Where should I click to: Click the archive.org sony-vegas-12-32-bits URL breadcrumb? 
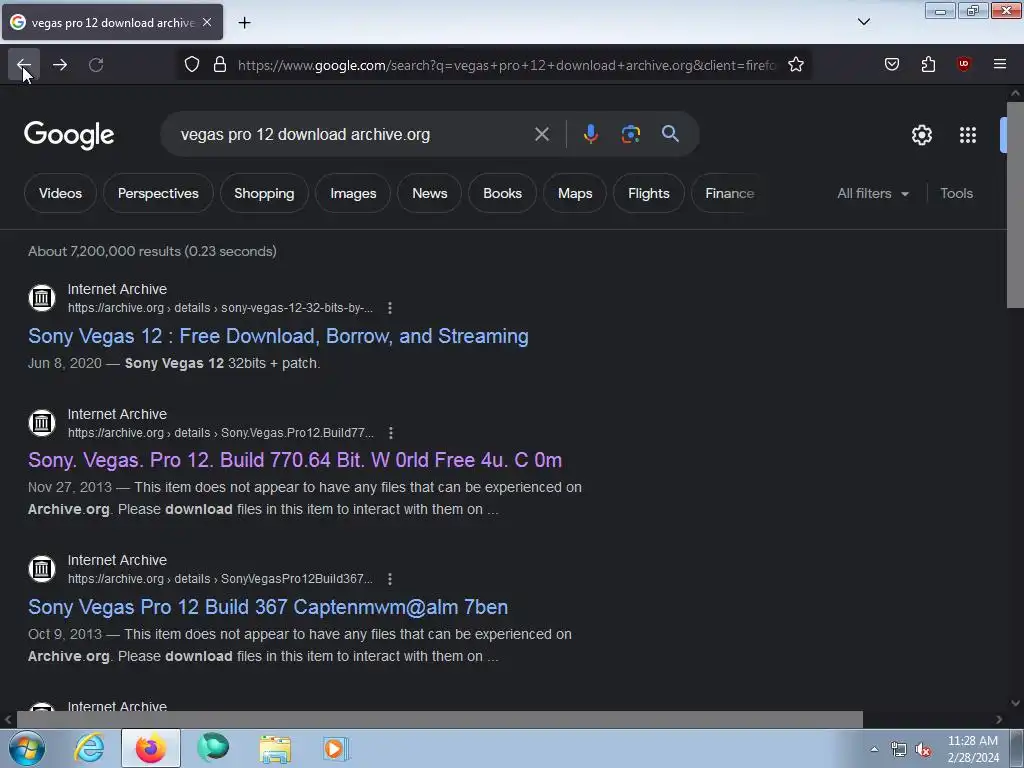pos(220,308)
